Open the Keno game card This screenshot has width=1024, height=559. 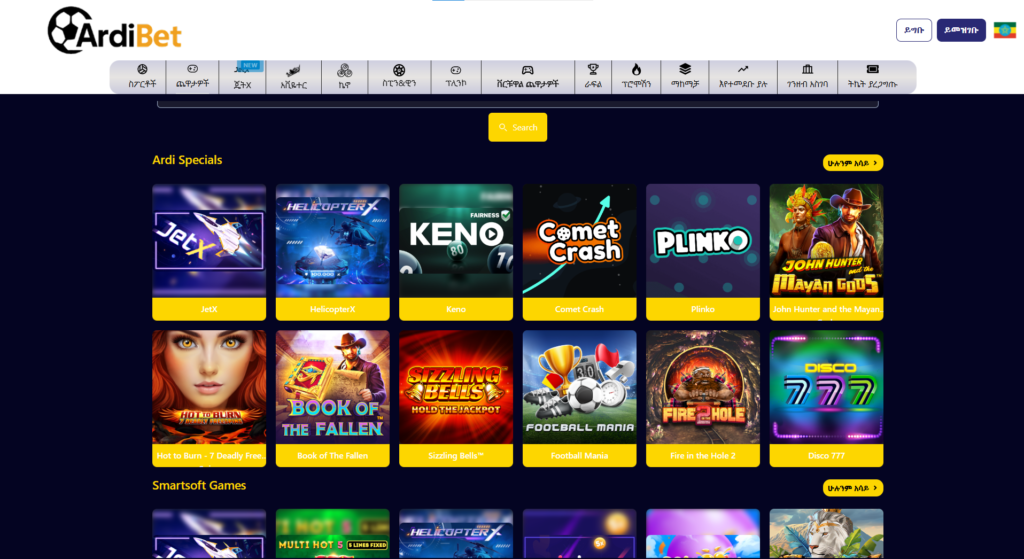(456, 252)
